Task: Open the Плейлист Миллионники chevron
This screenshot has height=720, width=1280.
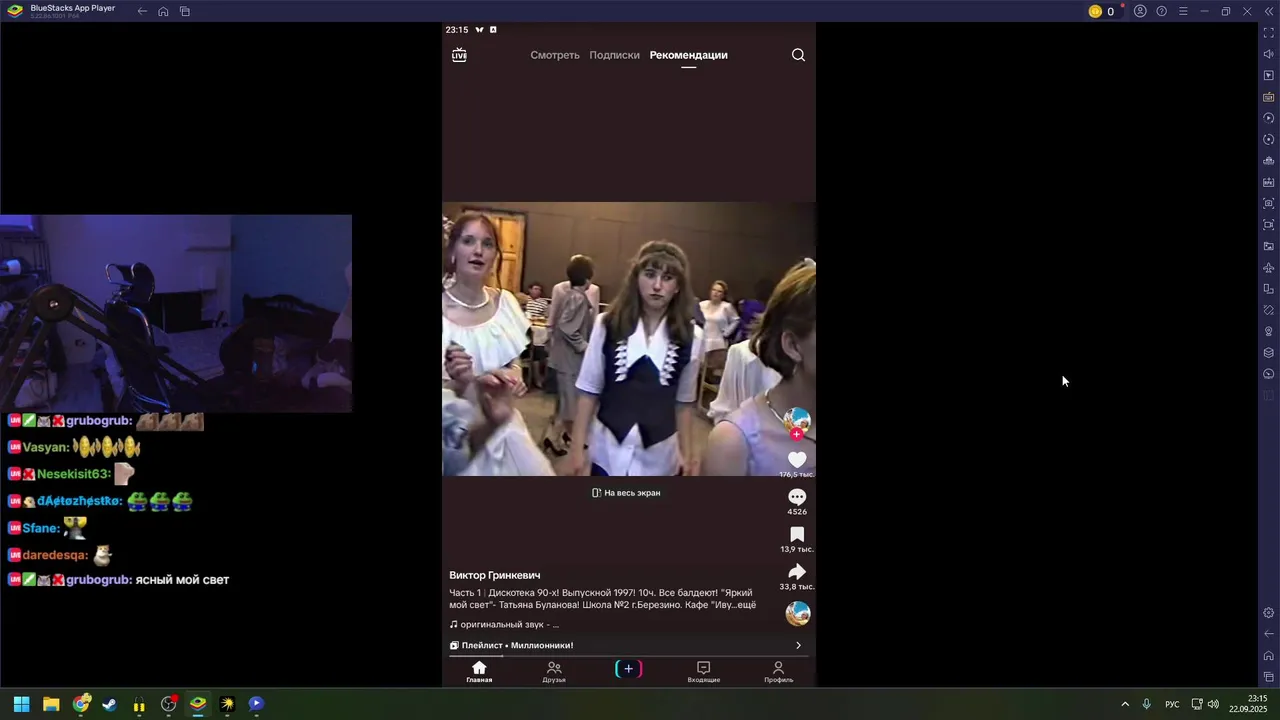Action: point(798,645)
